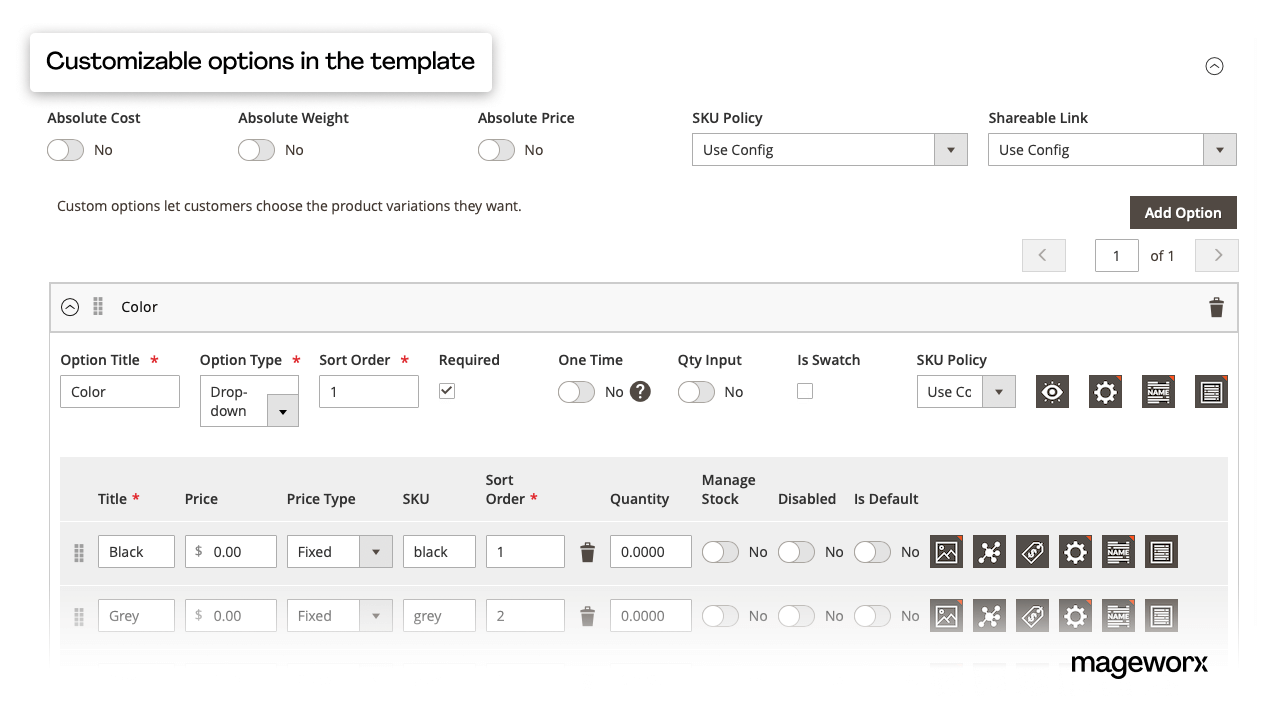Delete the Color option using the trash icon
1288x728 pixels.
coord(1216,307)
